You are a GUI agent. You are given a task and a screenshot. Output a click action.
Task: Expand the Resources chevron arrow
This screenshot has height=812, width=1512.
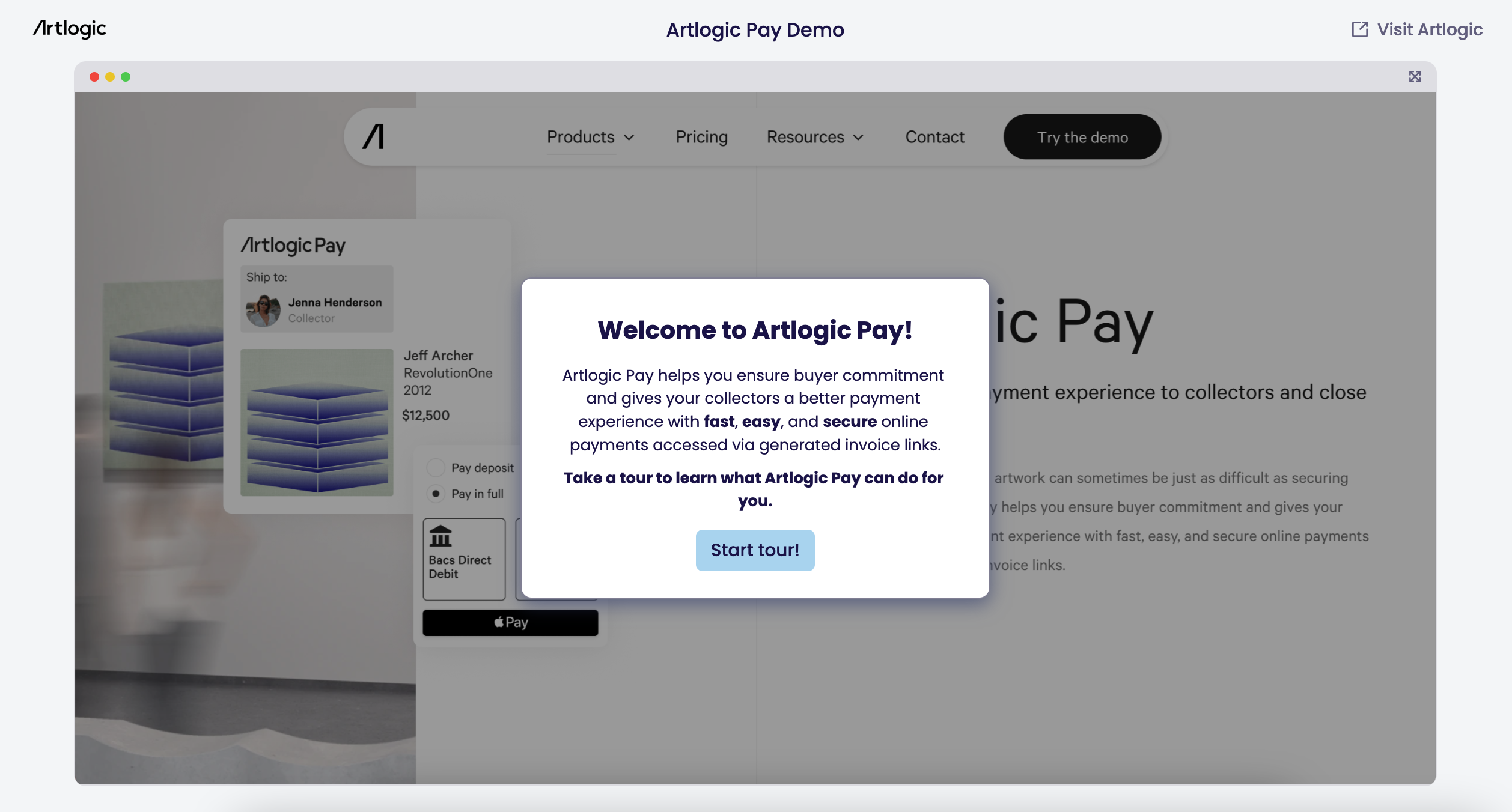tap(858, 138)
